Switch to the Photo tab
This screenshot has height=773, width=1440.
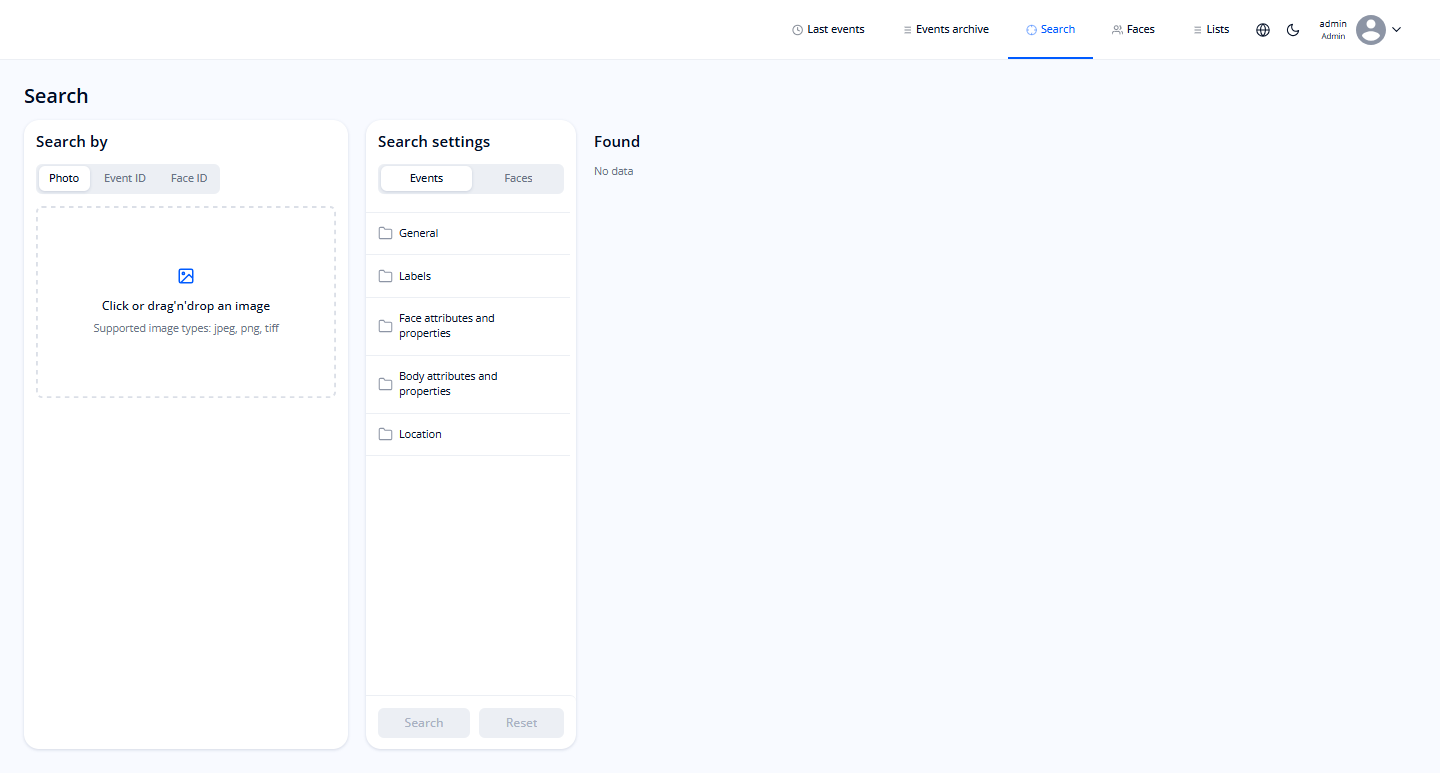click(x=63, y=178)
